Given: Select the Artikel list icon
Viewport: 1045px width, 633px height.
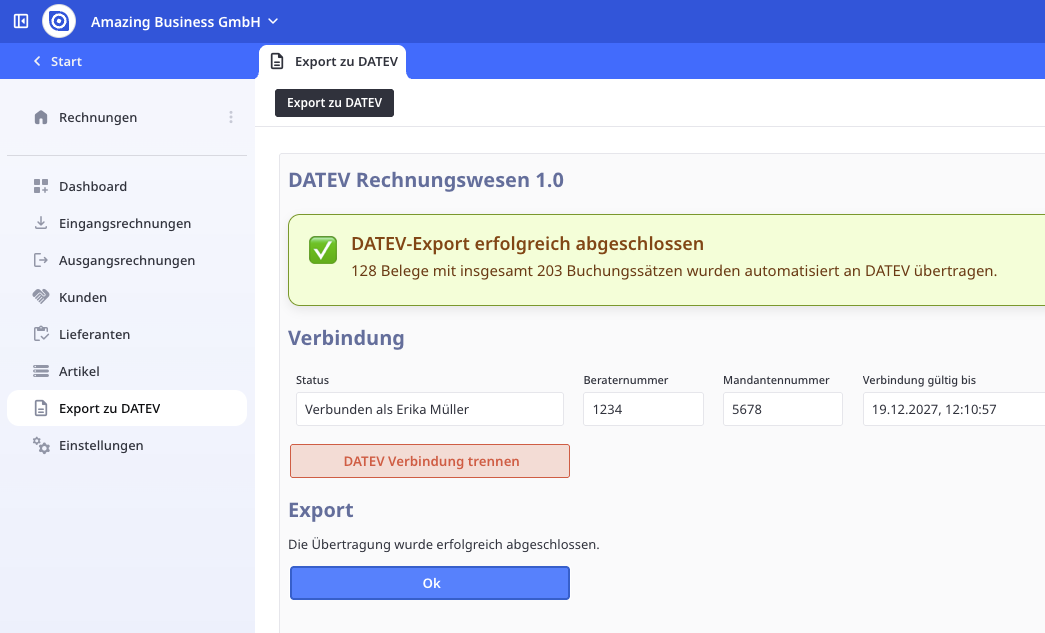Looking at the screenshot, I should pos(41,370).
